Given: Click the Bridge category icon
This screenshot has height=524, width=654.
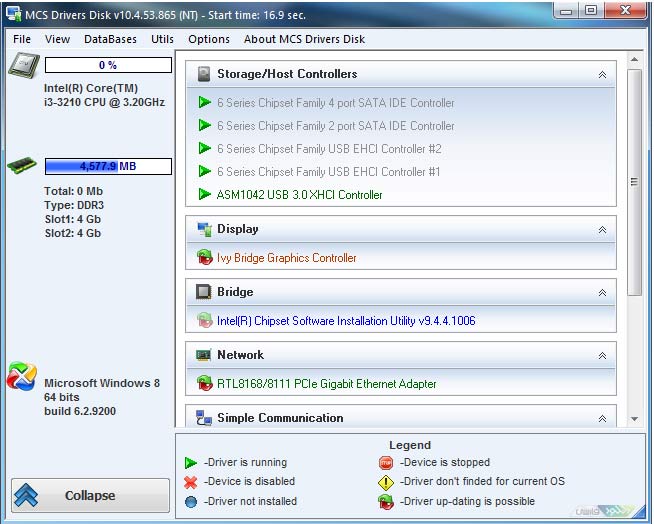Looking at the screenshot, I should tap(204, 292).
